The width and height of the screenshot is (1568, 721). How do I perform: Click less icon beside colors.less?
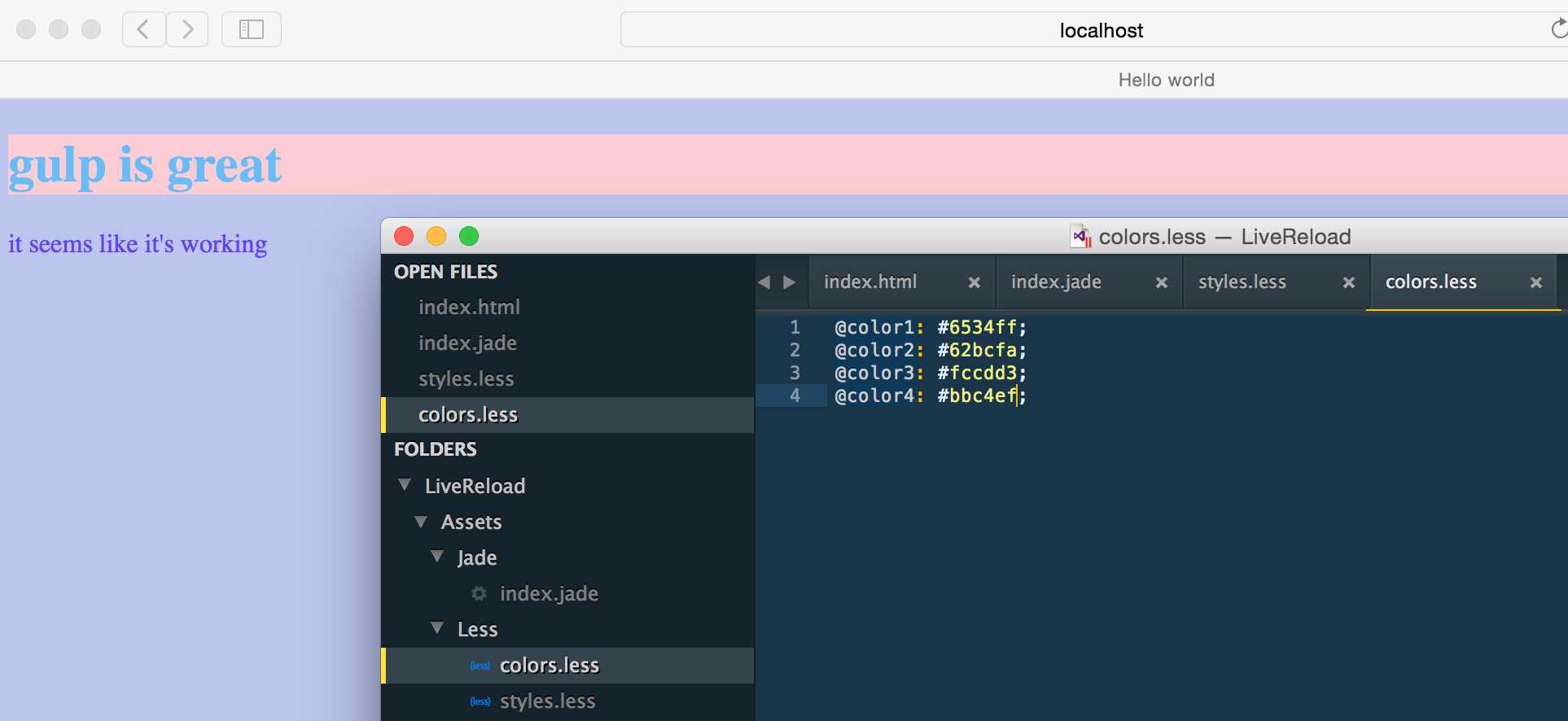tap(480, 666)
